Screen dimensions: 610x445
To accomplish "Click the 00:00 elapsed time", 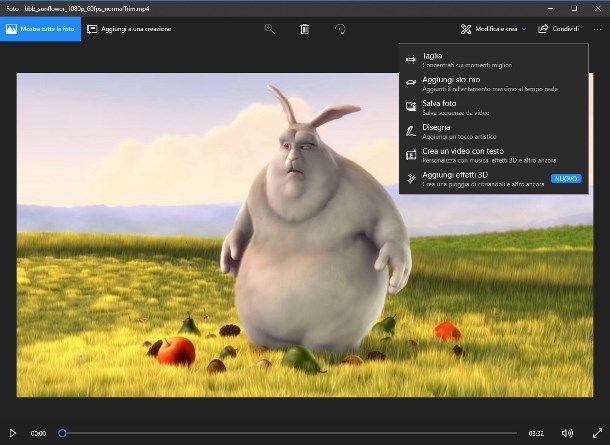I will click(38, 433).
